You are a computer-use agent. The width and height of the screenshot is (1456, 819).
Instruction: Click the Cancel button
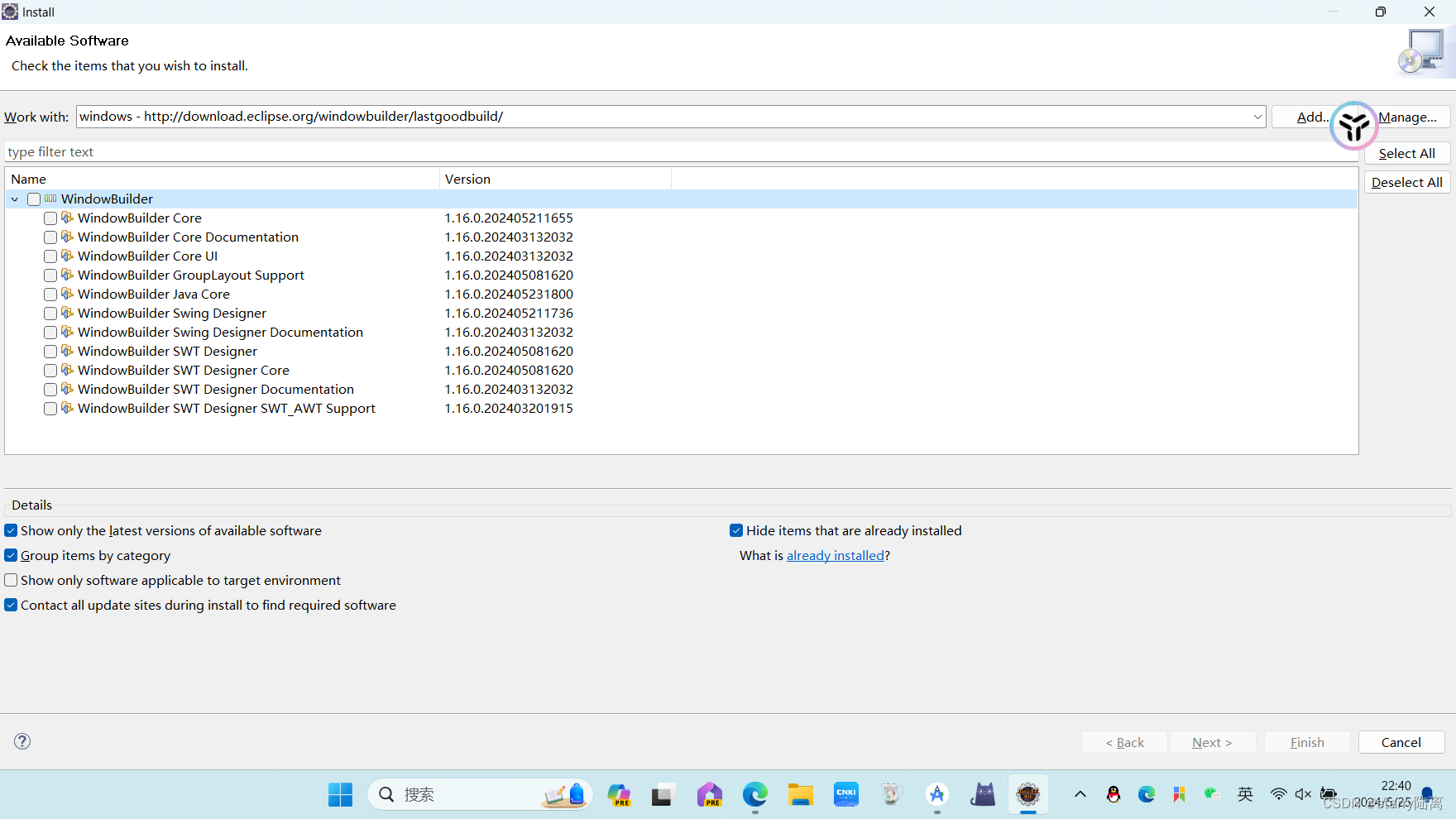[x=1401, y=743]
